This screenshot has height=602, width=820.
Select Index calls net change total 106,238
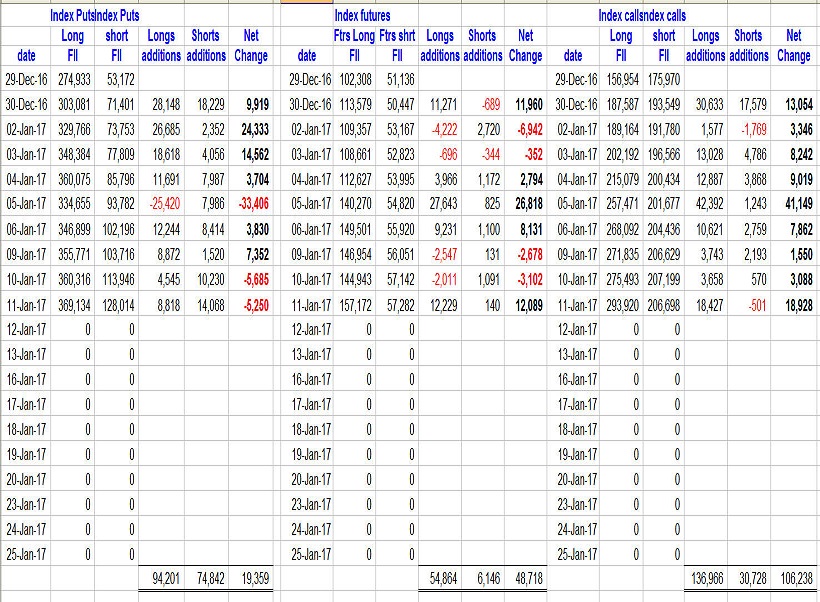(793, 579)
